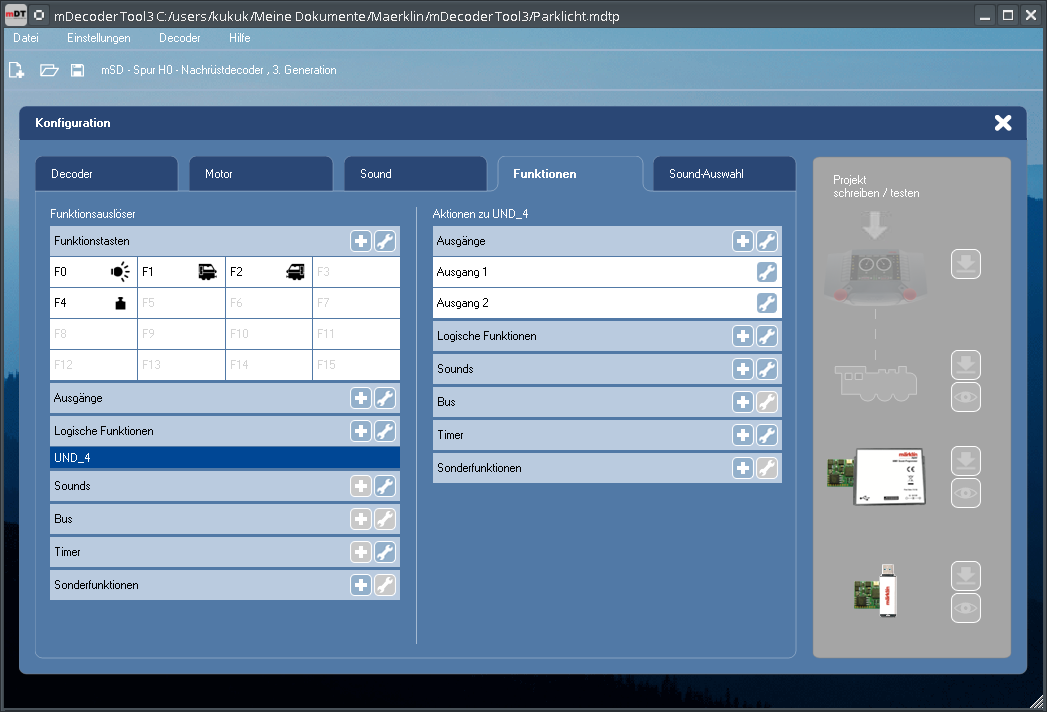The width and height of the screenshot is (1047, 712).
Task: Open wrench settings for the actions Timer row
Action: (x=767, y=435)
